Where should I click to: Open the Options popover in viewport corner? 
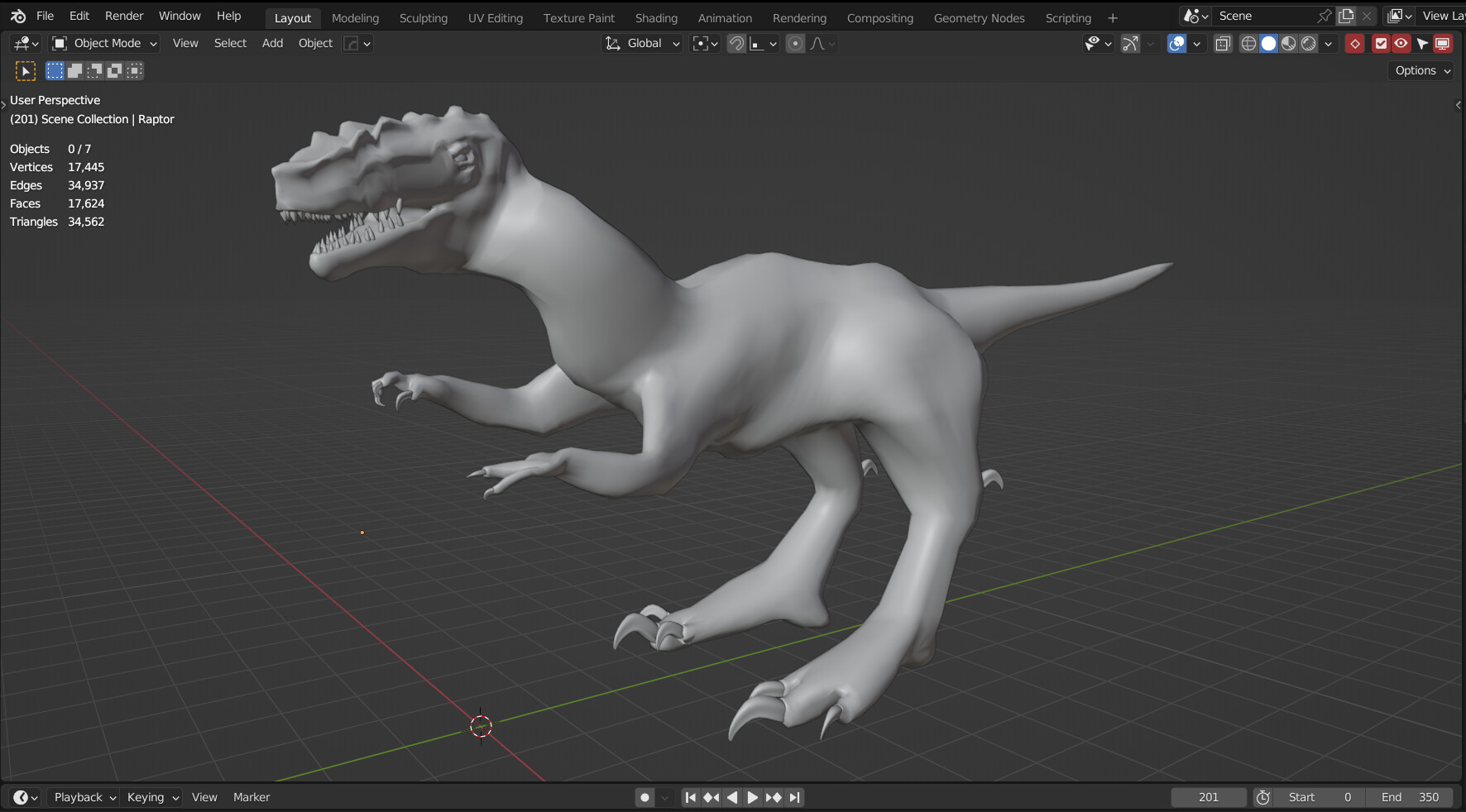click(x=1420, y=70)
